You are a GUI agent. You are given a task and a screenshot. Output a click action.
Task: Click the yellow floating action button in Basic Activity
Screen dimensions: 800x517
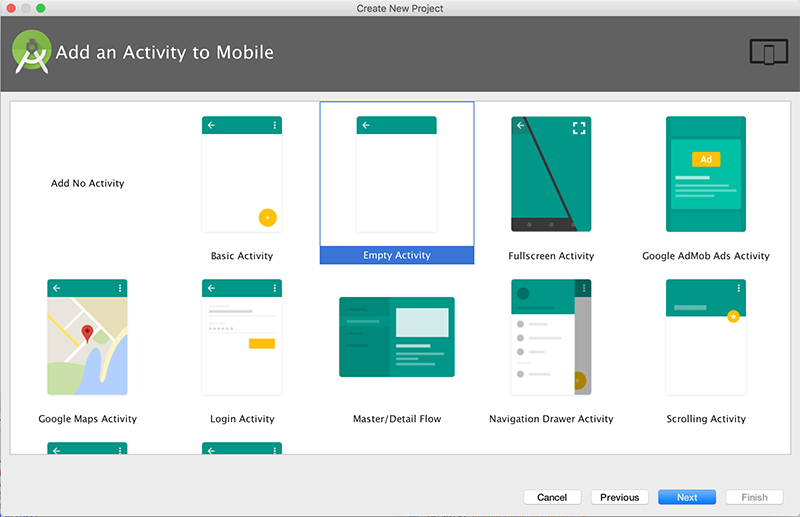pos(267,217)
